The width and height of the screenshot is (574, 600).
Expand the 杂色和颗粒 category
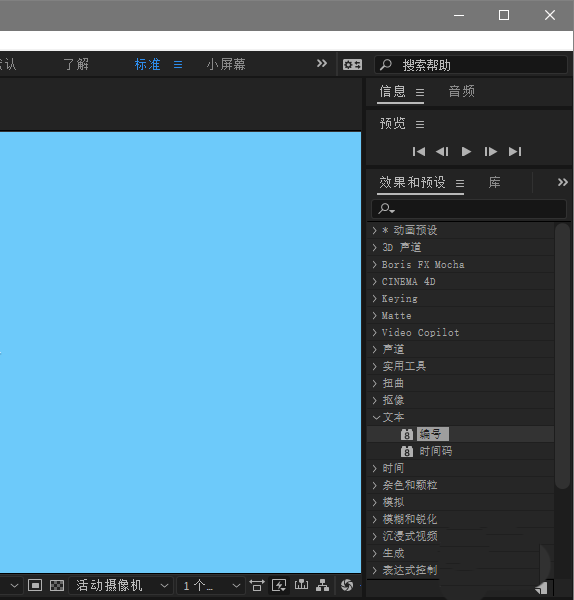coord(375,486)
